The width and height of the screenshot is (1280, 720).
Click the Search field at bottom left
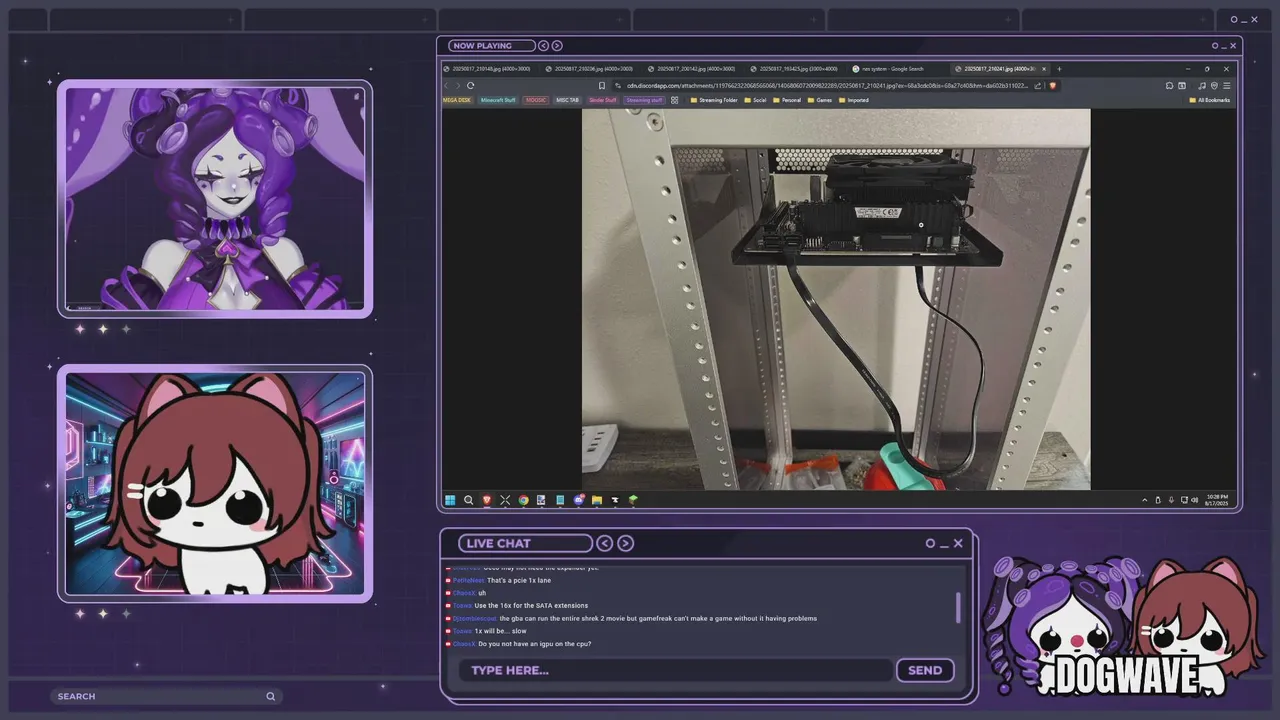click(x=166, y=696)
